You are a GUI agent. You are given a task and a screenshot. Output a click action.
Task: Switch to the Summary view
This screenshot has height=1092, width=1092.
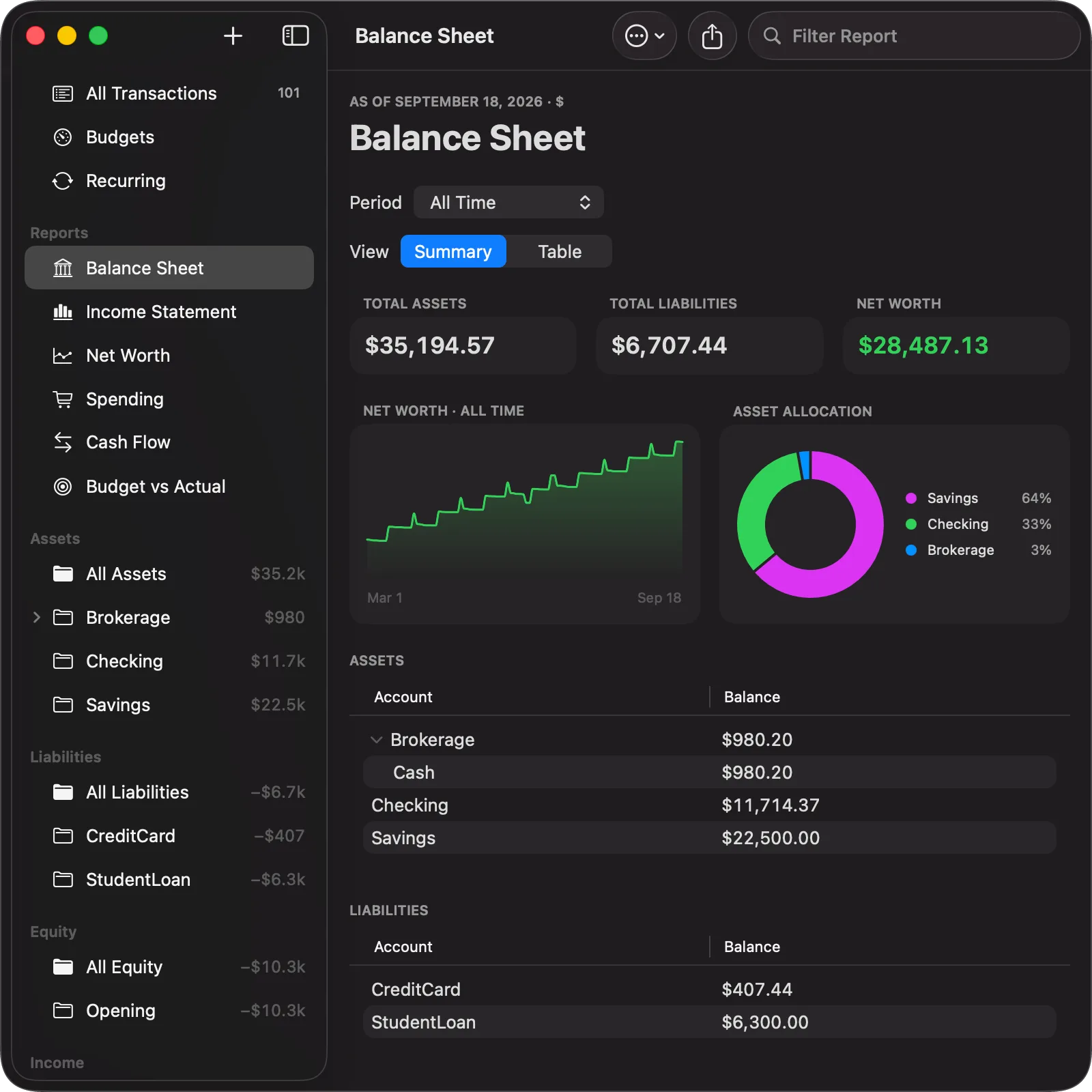click(453, 252)
